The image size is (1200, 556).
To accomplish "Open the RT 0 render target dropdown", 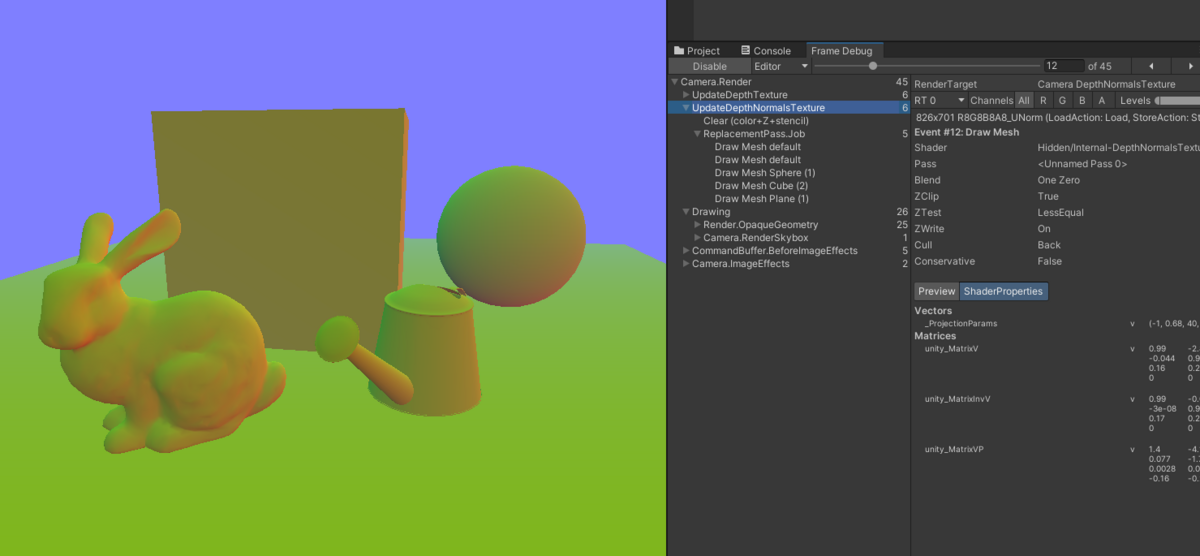I will 940,100.
